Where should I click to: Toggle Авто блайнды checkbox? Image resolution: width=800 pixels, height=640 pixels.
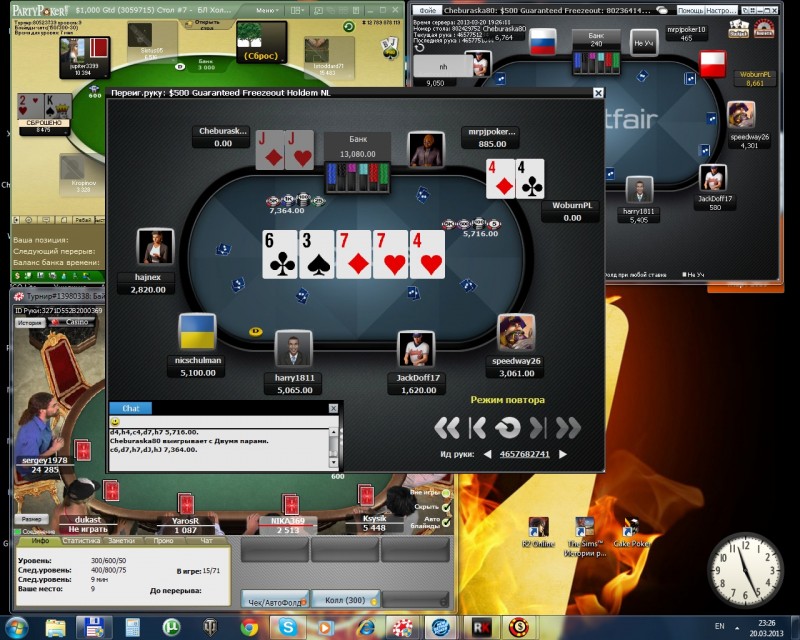click(x=446, y=522)
